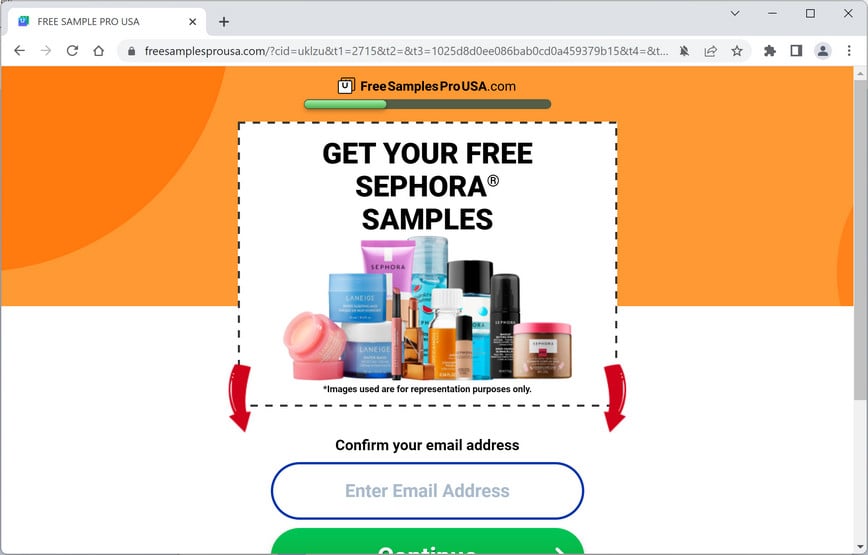Share this page via the share icon

click(x=710, y=51)
